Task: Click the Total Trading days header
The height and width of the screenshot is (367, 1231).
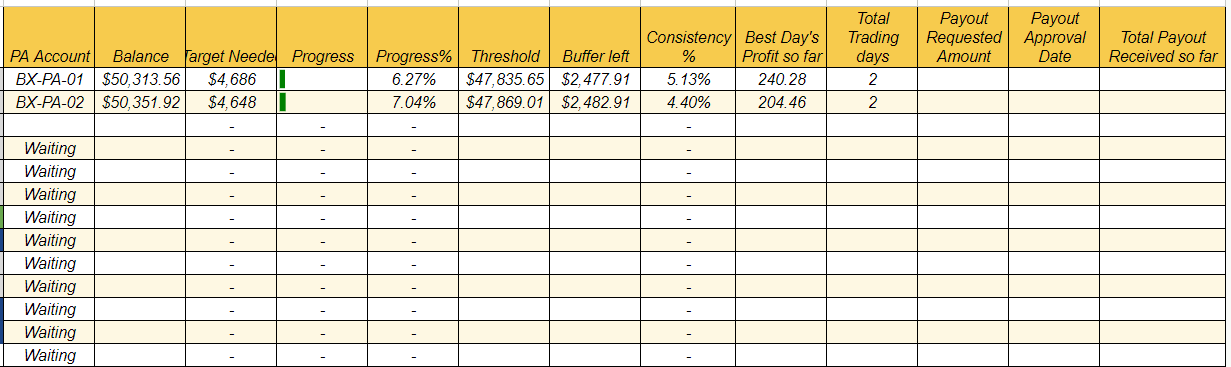Action: pyautogui.click(x=872, y=38)
